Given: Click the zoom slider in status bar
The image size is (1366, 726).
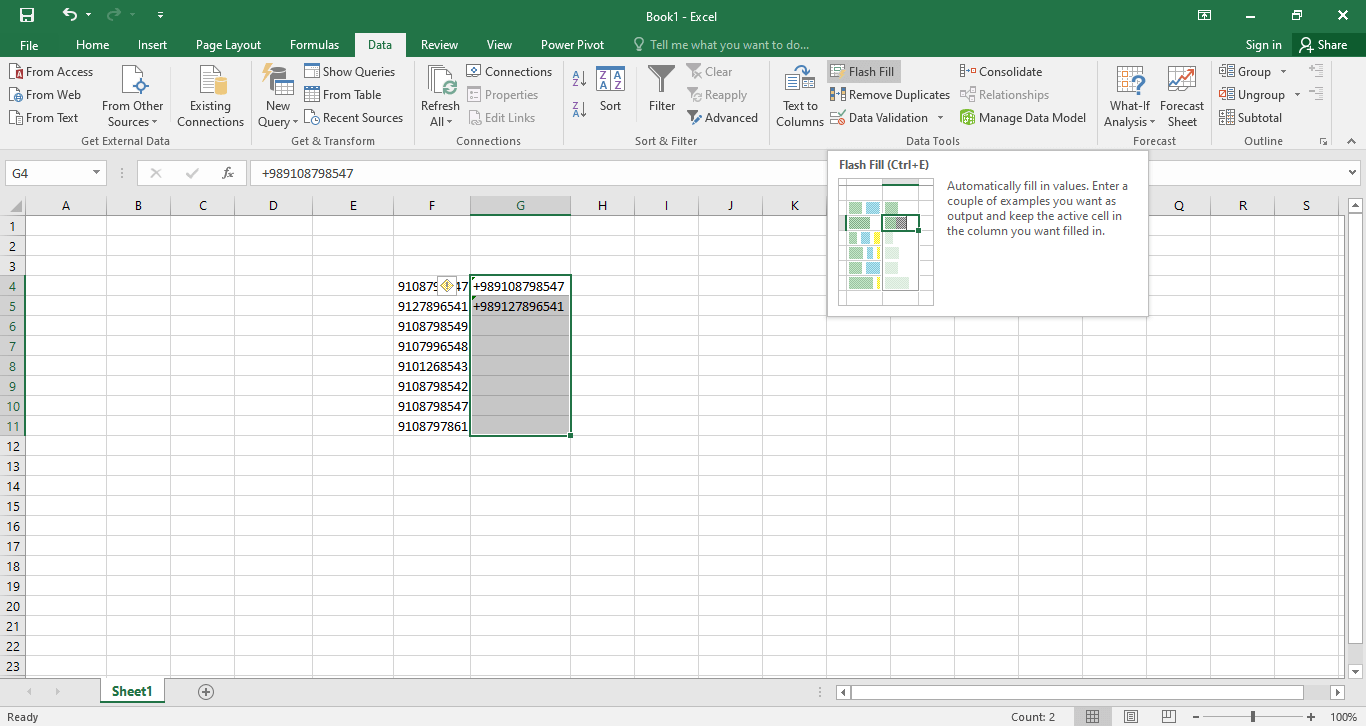Looking at the screenshot, I should point(1253,717).
